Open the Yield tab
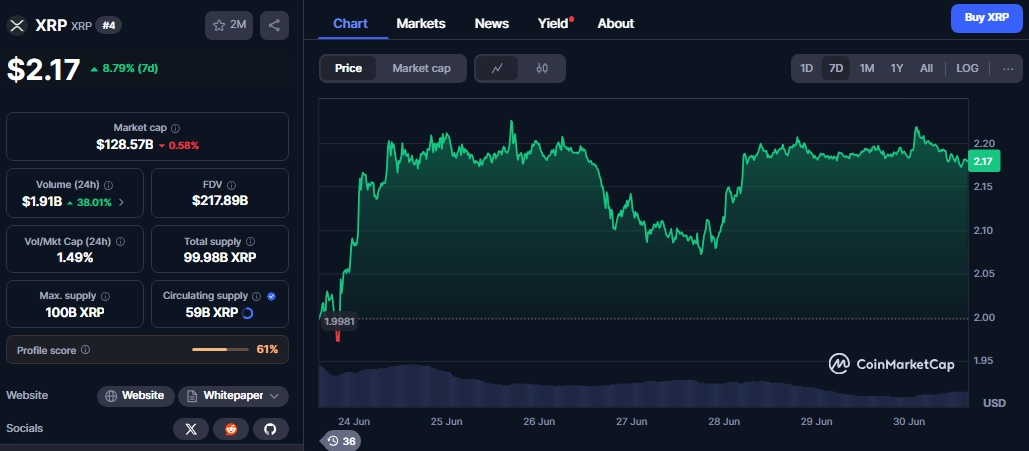The image size is (1029, 451). [x=555, y=24]
